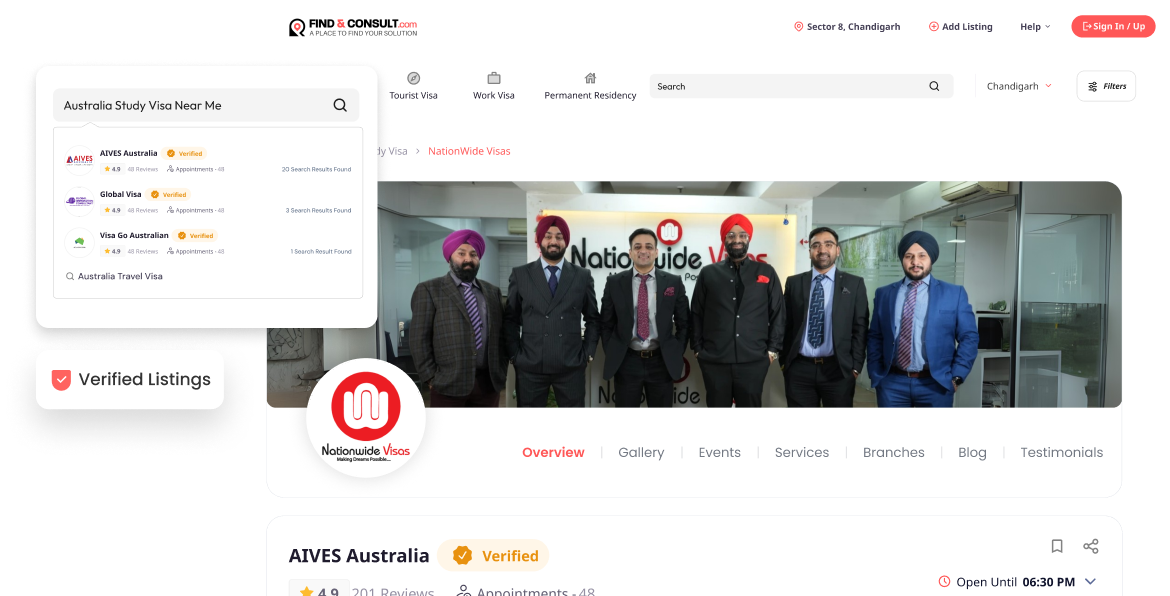Click the Find & Consult logo
Viewport: 1170px width, 596px height.
(x=353, y=27)
